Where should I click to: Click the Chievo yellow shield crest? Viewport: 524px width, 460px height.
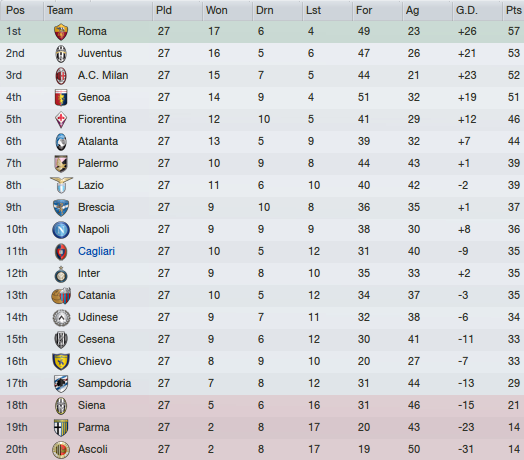point(61,362)
